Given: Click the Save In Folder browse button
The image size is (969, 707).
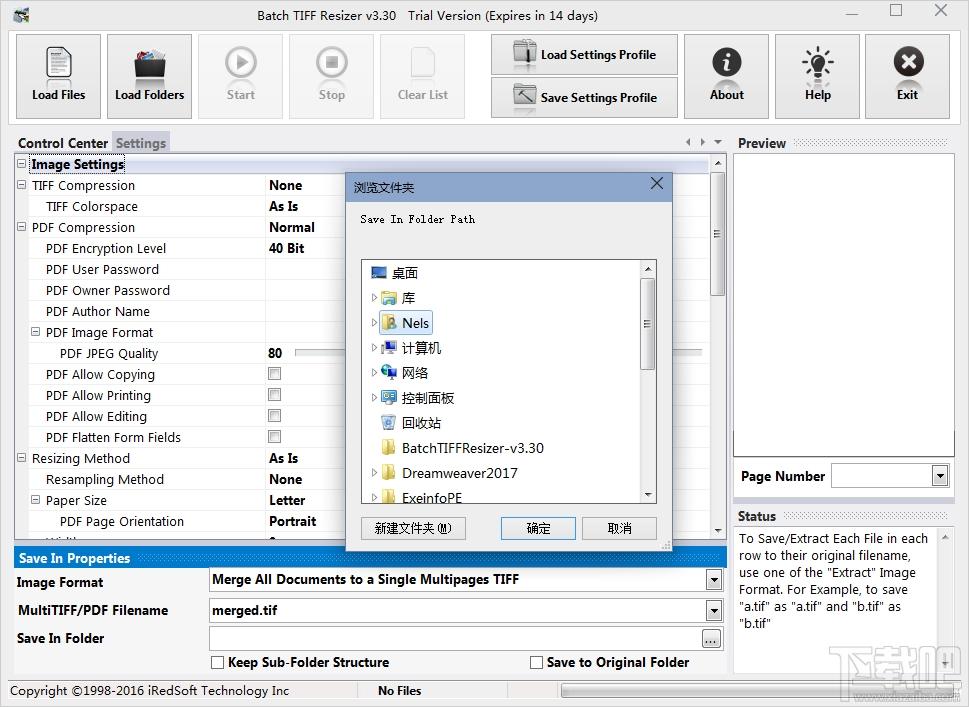Looking at the screenshot, I should (x=711, y=639).
